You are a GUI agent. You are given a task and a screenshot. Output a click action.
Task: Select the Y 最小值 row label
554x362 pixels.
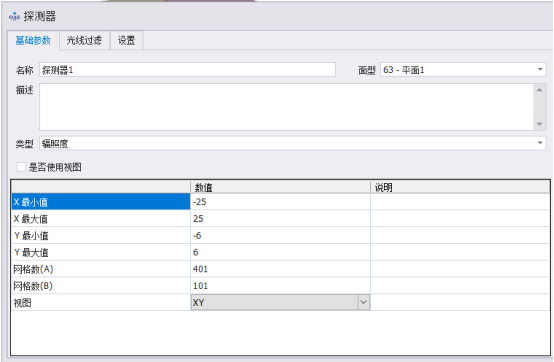point(101,235)
